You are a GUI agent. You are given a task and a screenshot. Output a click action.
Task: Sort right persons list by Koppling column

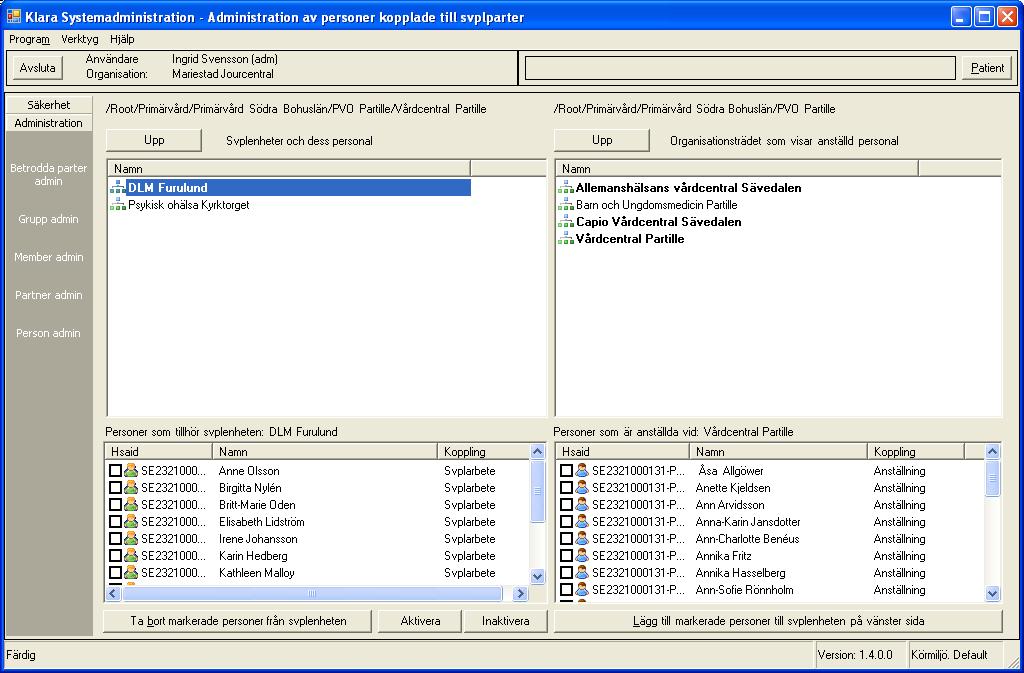click(916, 452)
